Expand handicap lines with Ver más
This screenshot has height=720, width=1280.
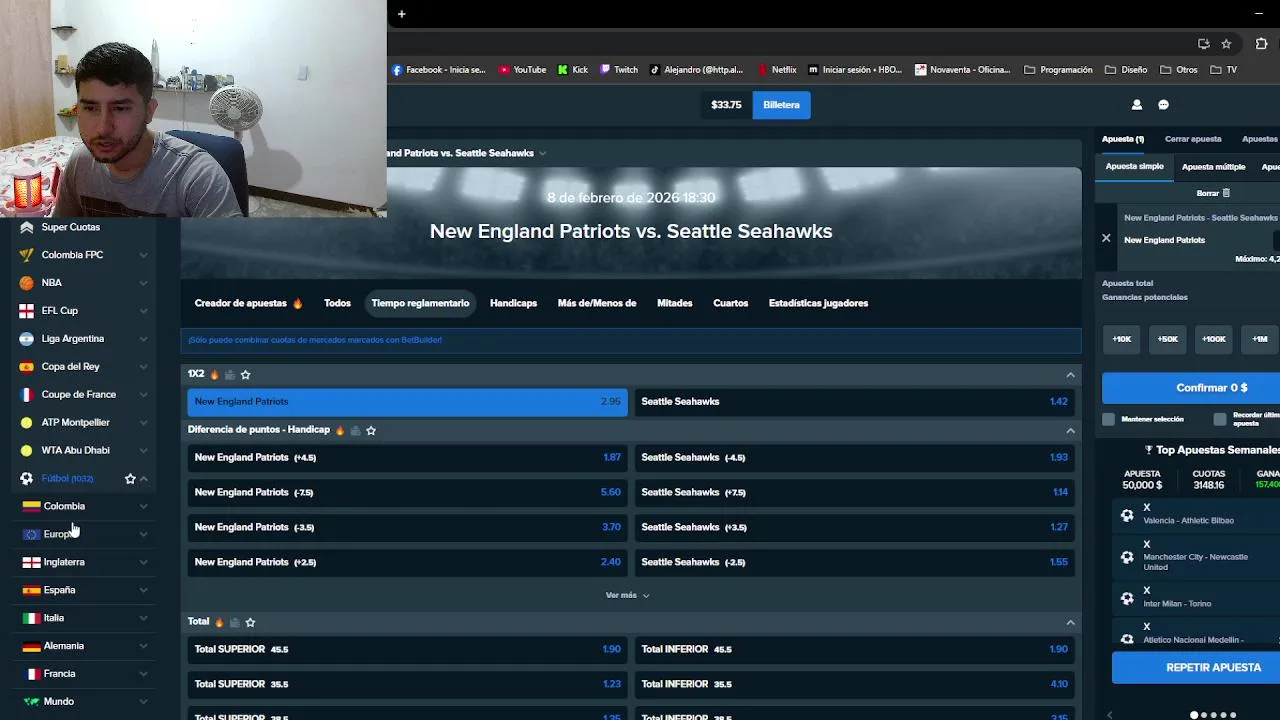(627, 595)
